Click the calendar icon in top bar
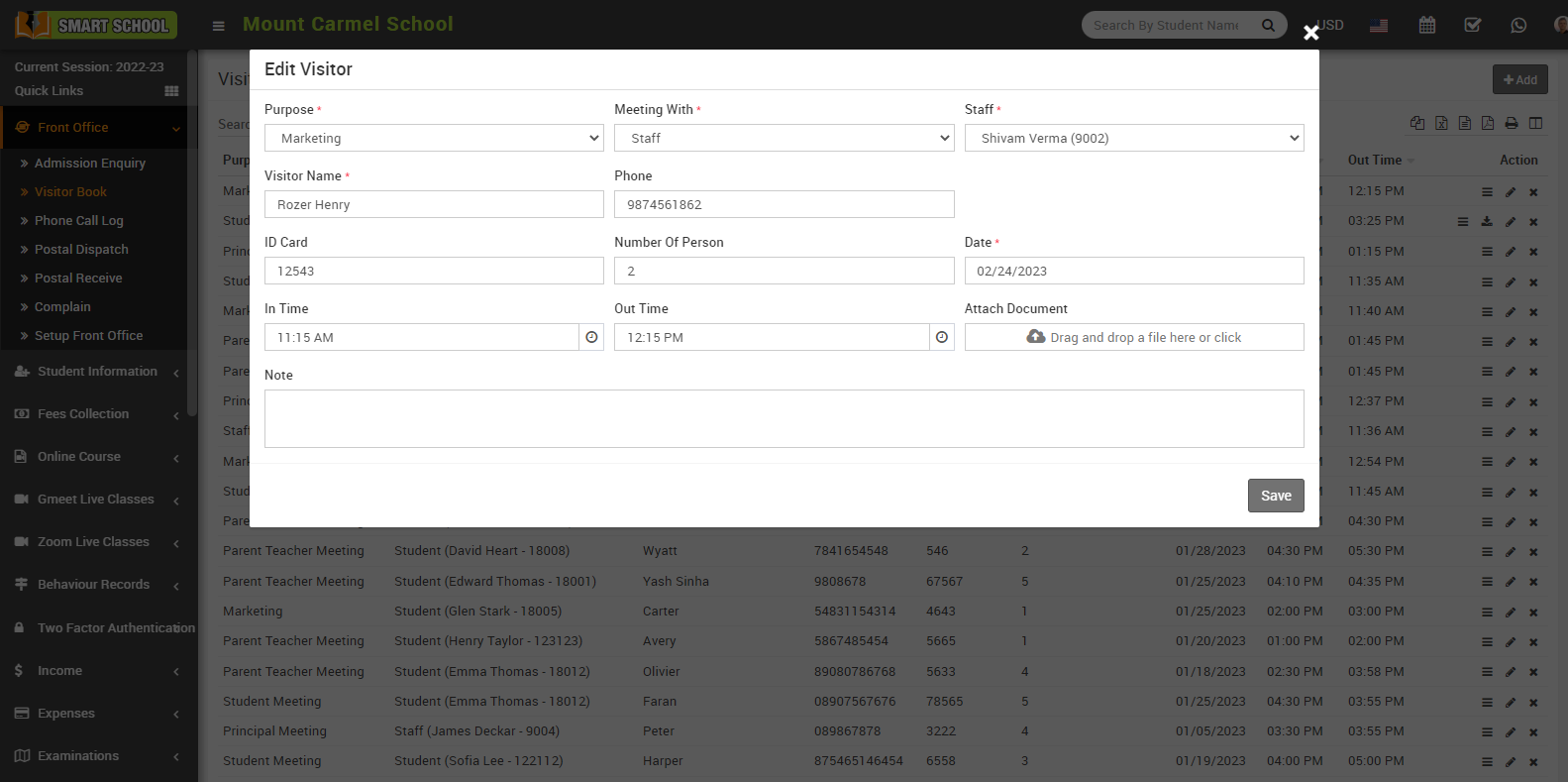 point(1426,25)
